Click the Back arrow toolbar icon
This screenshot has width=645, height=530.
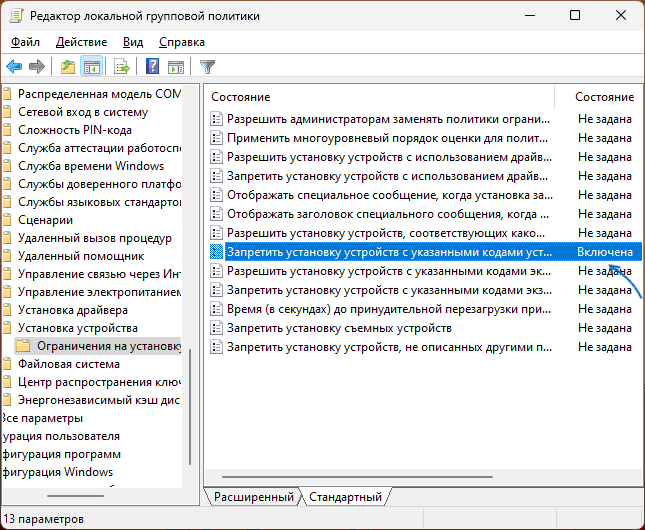[x=14, y=66]
